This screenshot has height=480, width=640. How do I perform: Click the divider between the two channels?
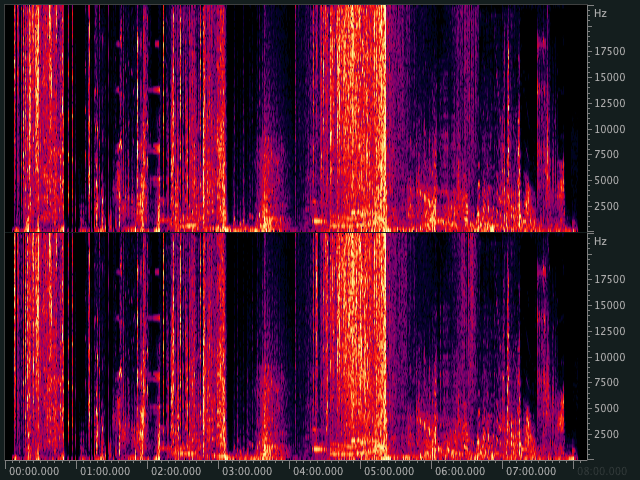tap(300, 232)
